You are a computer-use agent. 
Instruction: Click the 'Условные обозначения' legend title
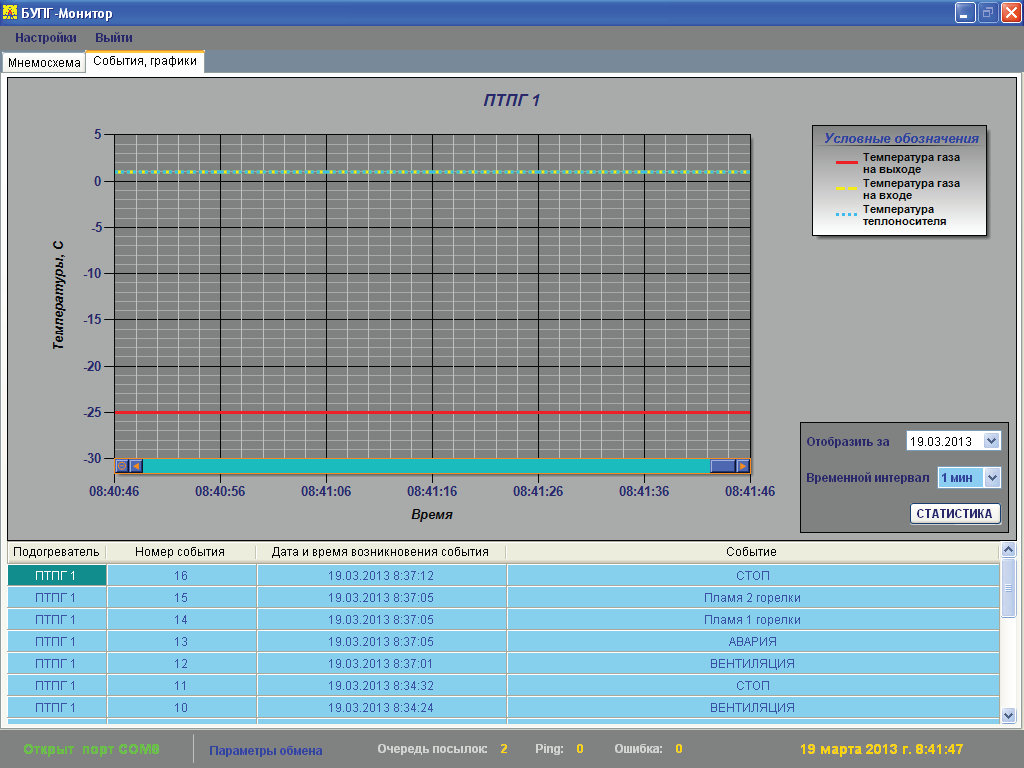point(901,138)
